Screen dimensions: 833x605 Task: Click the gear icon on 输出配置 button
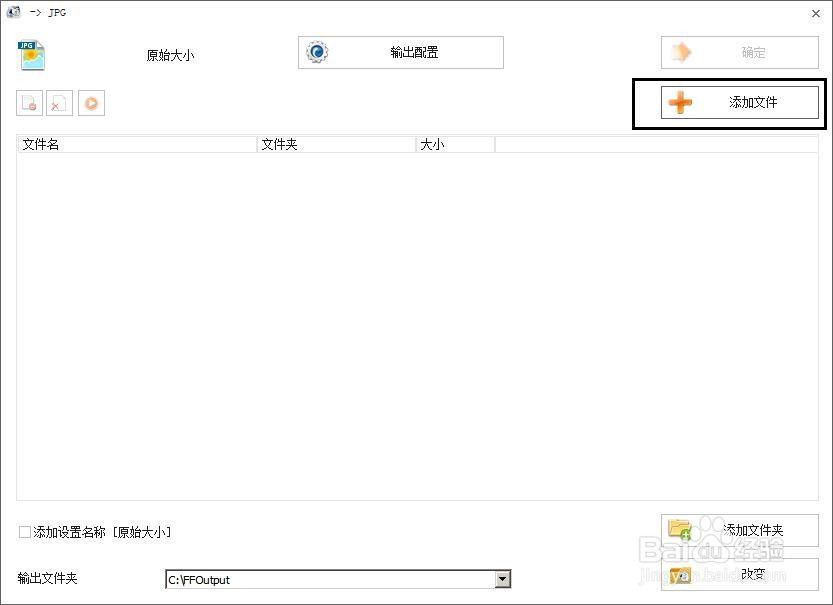pyautogui.click(x=319, y=52)
